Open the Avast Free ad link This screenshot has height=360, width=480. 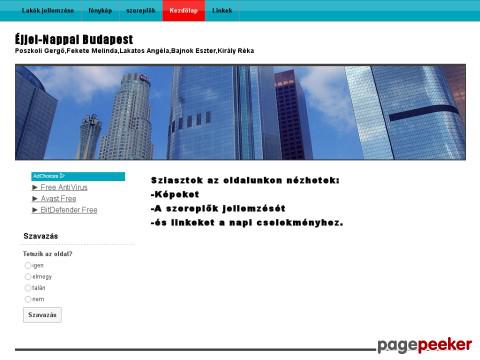58,199
